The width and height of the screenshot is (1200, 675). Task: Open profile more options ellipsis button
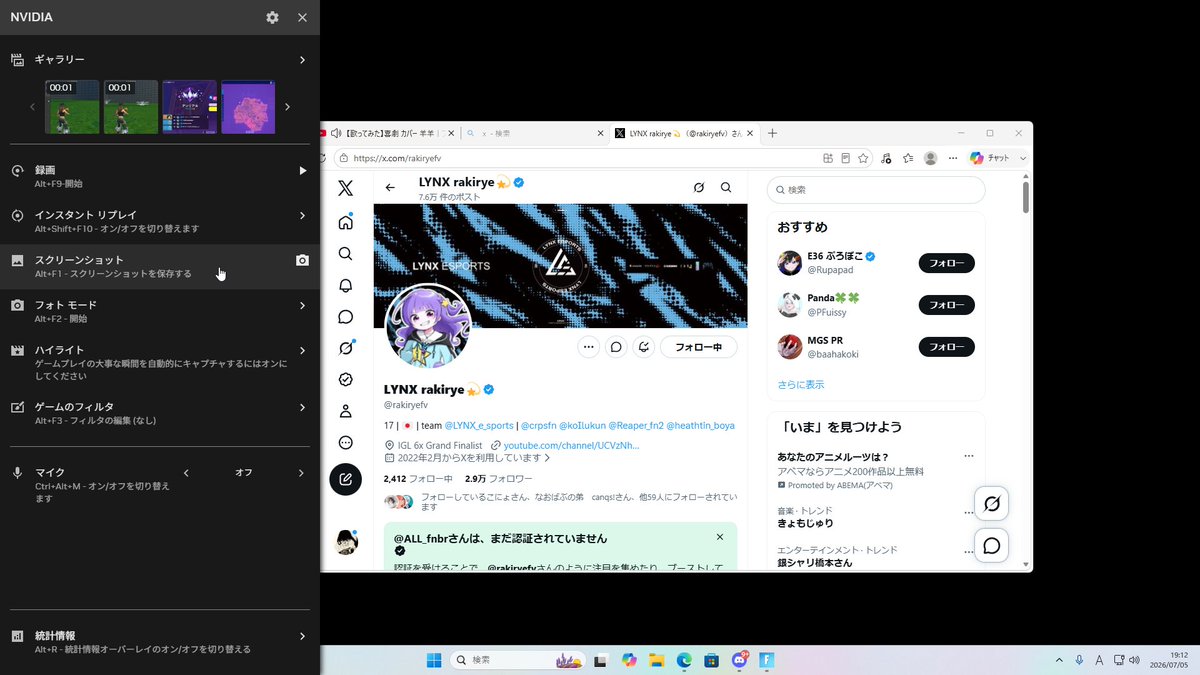[589, 347]
